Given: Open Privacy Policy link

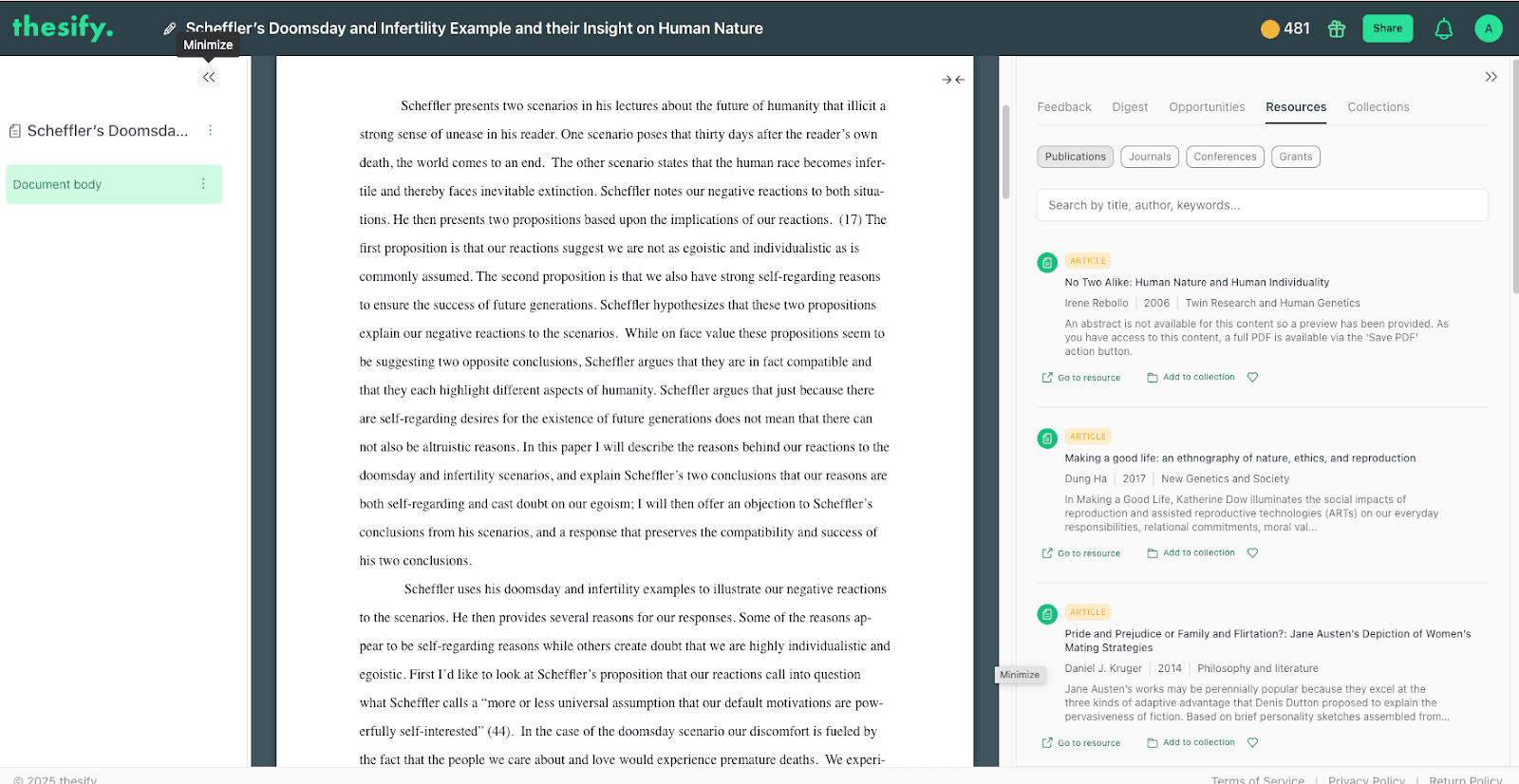Looking at the screenshot, I should pyautogui.click(x=1366, y=780).
